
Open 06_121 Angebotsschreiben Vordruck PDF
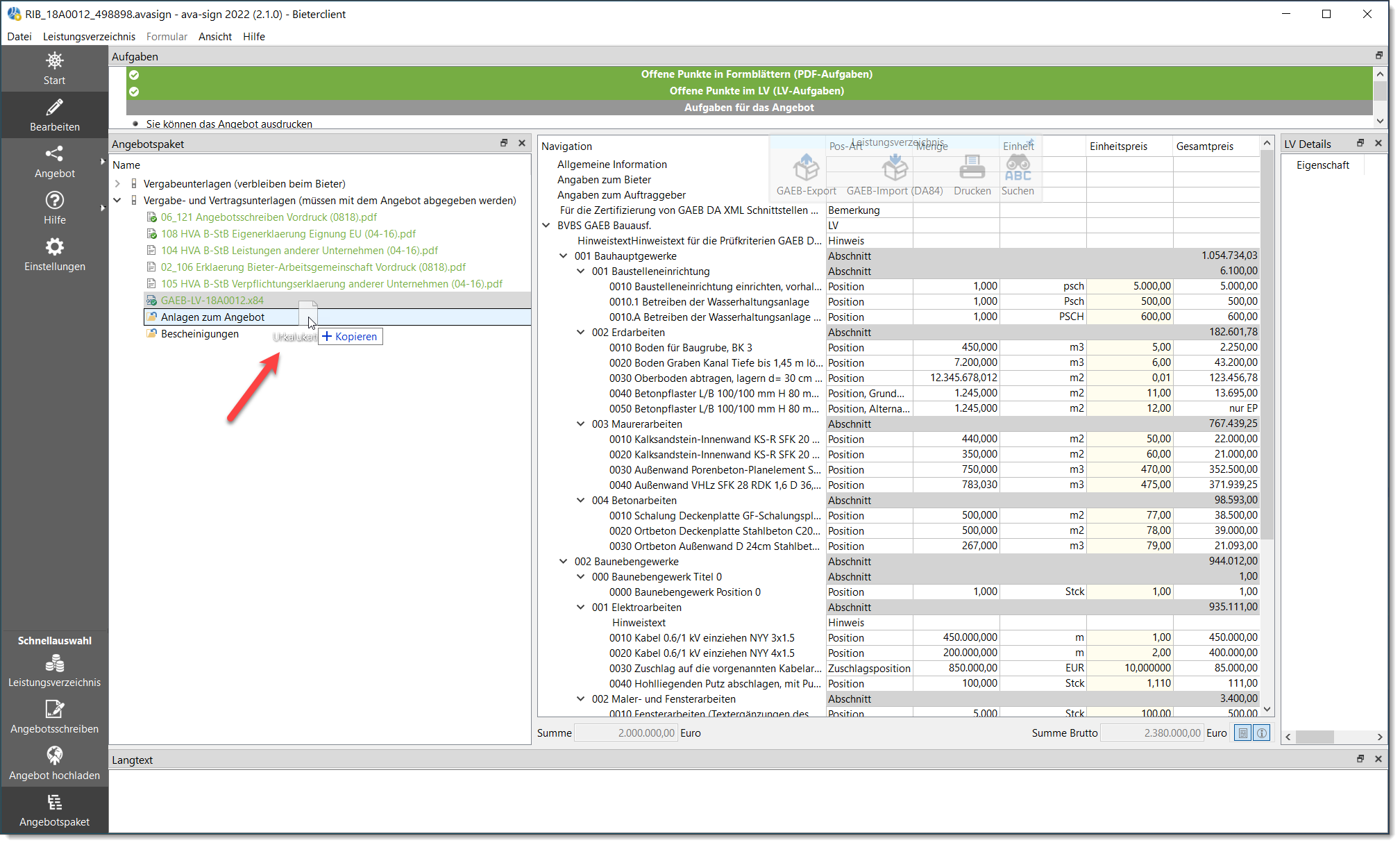coord(269,217)
